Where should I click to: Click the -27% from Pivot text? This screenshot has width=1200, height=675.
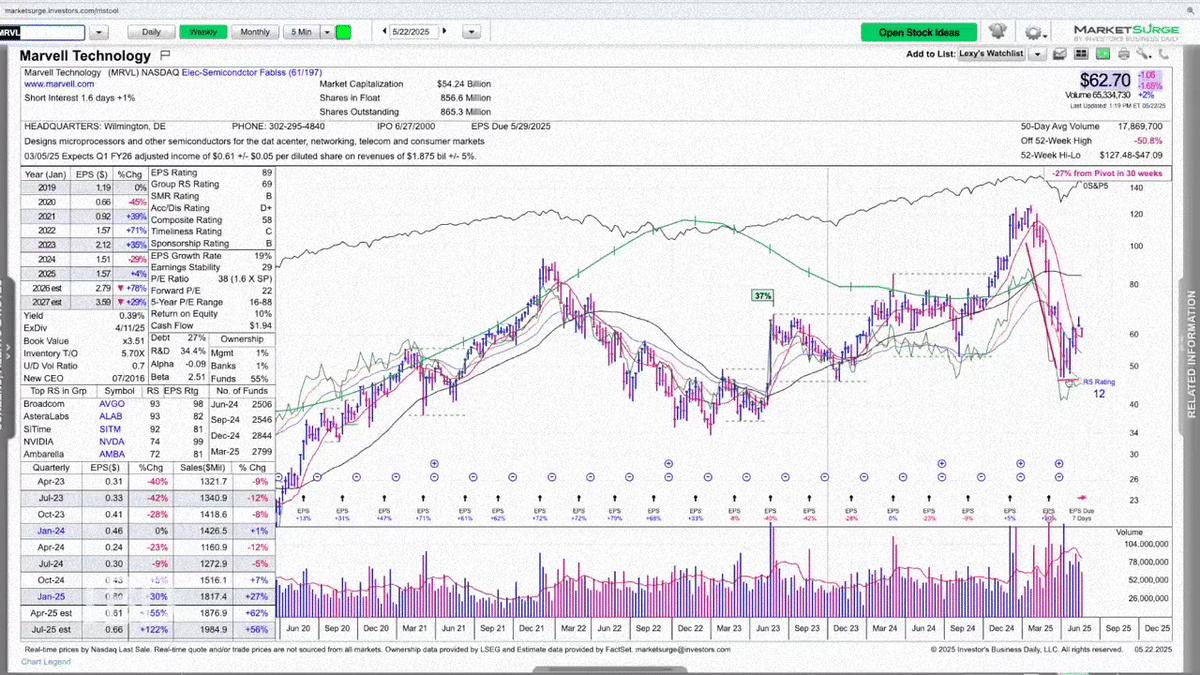pyautogui.click(x=1106, y=173)
